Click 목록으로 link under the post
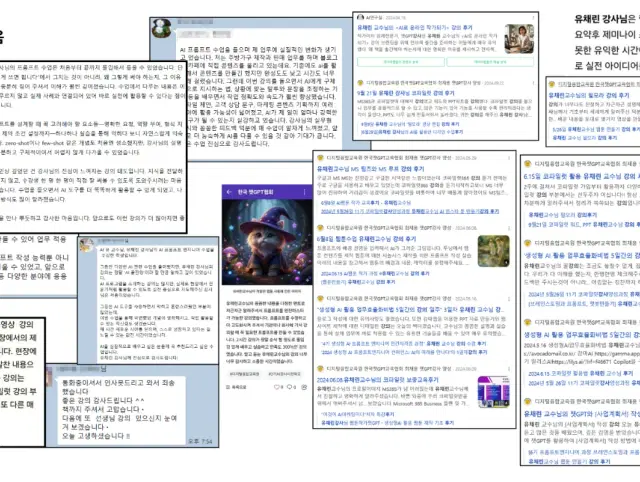The height and width of the screenshot is (482, 640). (237, 387)
